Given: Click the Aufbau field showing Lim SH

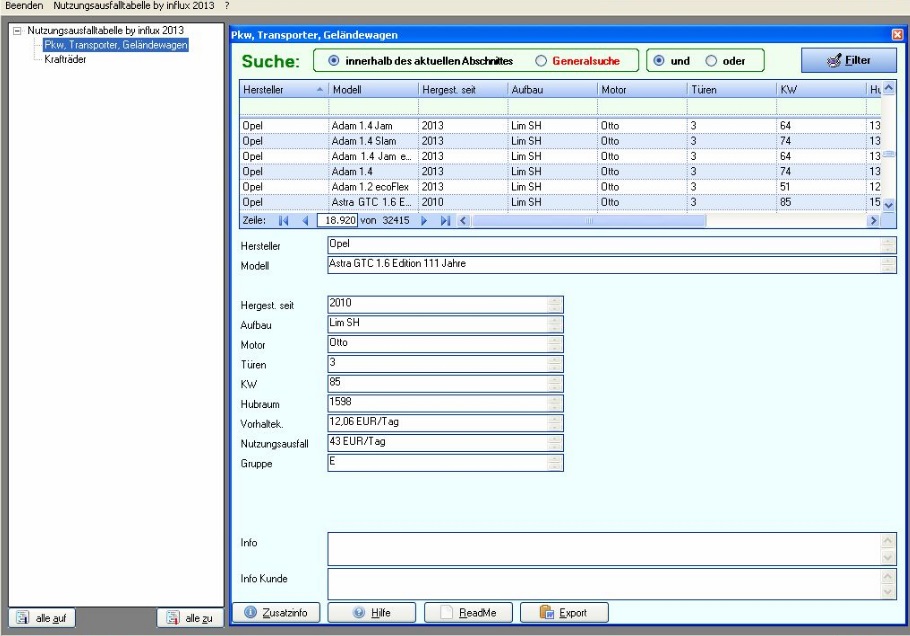Looking at the screenshot, I should tap(445, 324).
